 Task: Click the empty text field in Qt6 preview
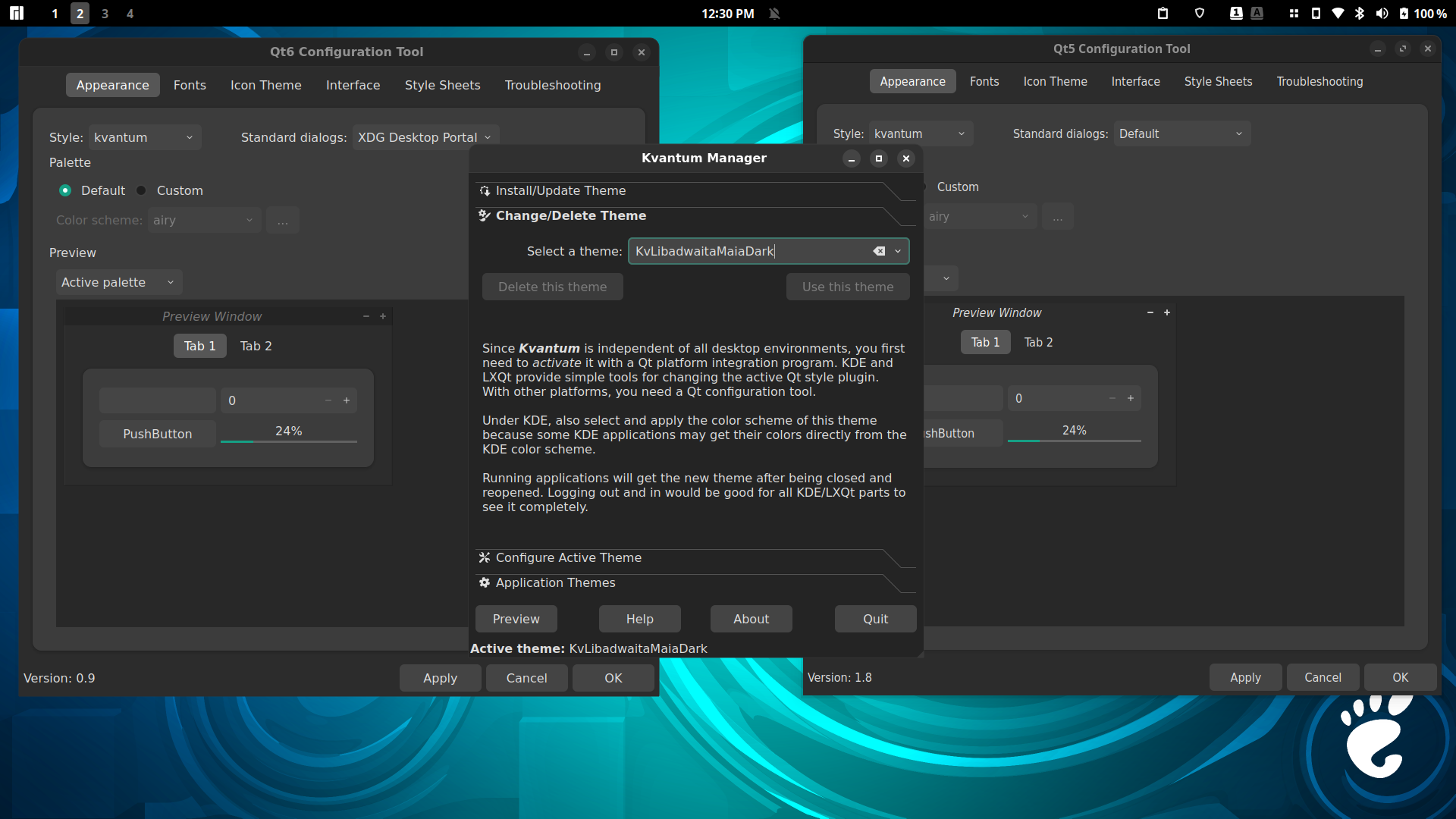click(x=157, y=400)
